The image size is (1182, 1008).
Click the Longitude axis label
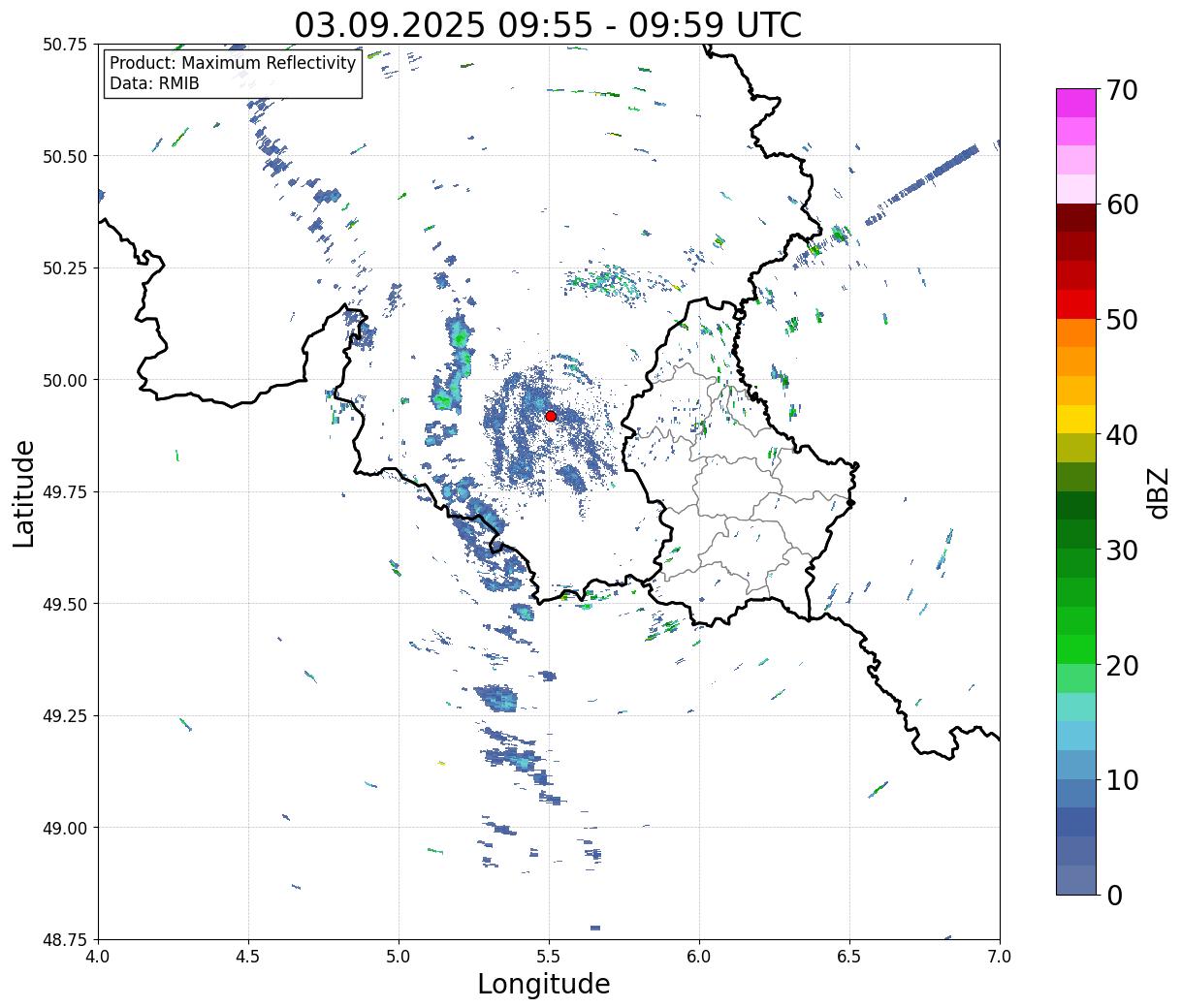(544, 984)
